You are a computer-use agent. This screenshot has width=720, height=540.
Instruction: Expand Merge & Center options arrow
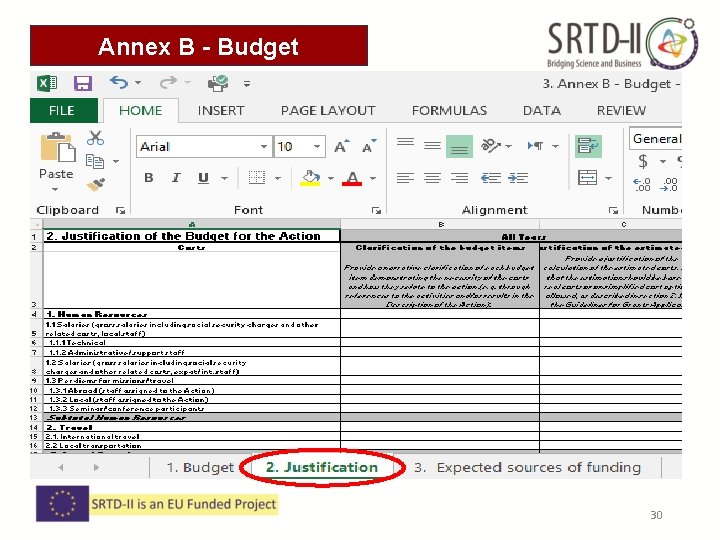(608, 178)
